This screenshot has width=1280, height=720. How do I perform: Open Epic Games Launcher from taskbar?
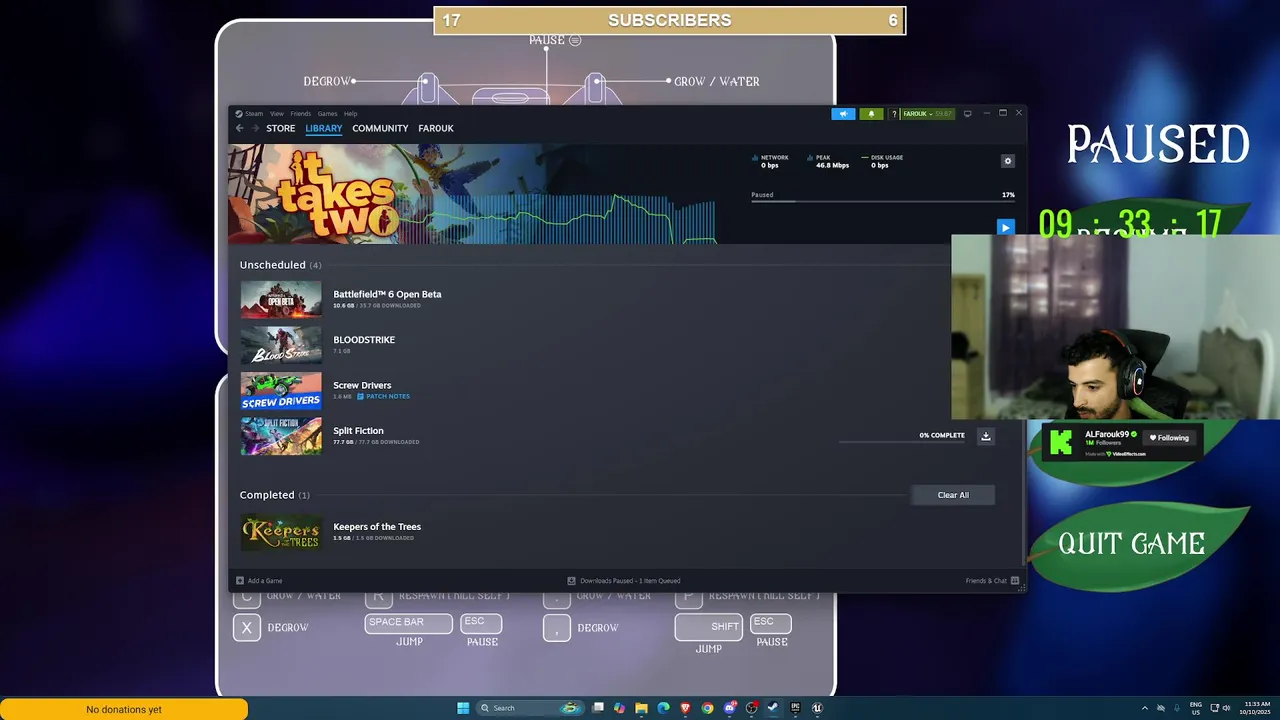click(x=795, y=708)
